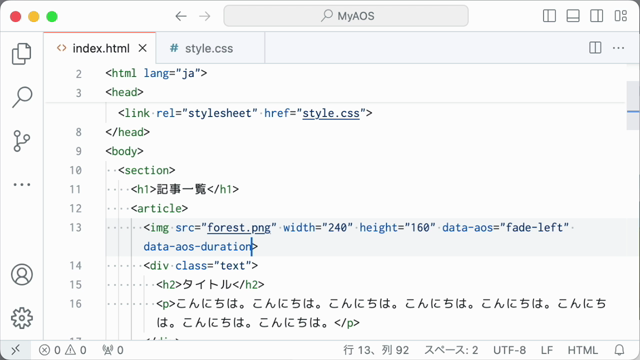The height and width of the screenshot is (360, 640).
Task: Open the Manage gear settings icon
Action: tap(22, 318)
